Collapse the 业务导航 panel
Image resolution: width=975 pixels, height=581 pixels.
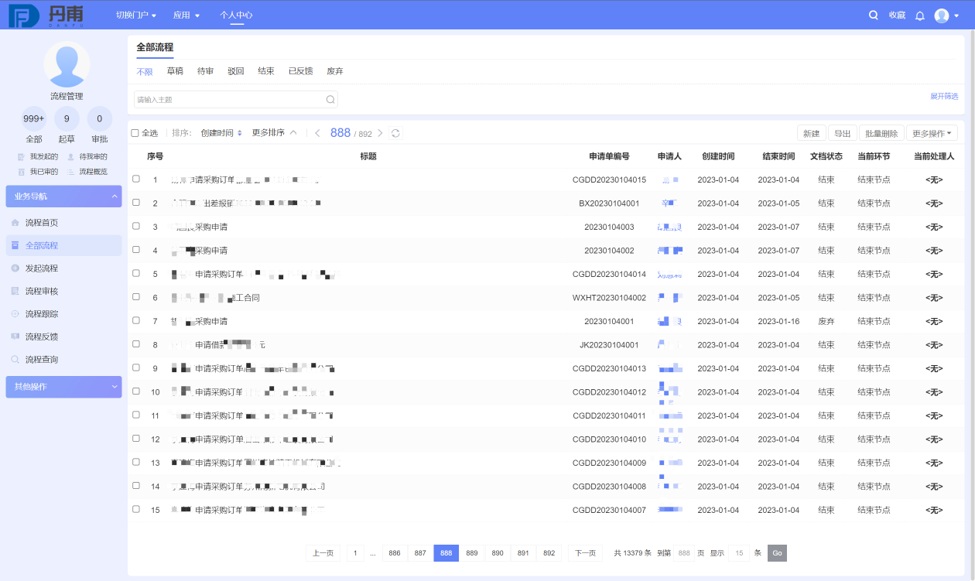click(x=115, y=196)
